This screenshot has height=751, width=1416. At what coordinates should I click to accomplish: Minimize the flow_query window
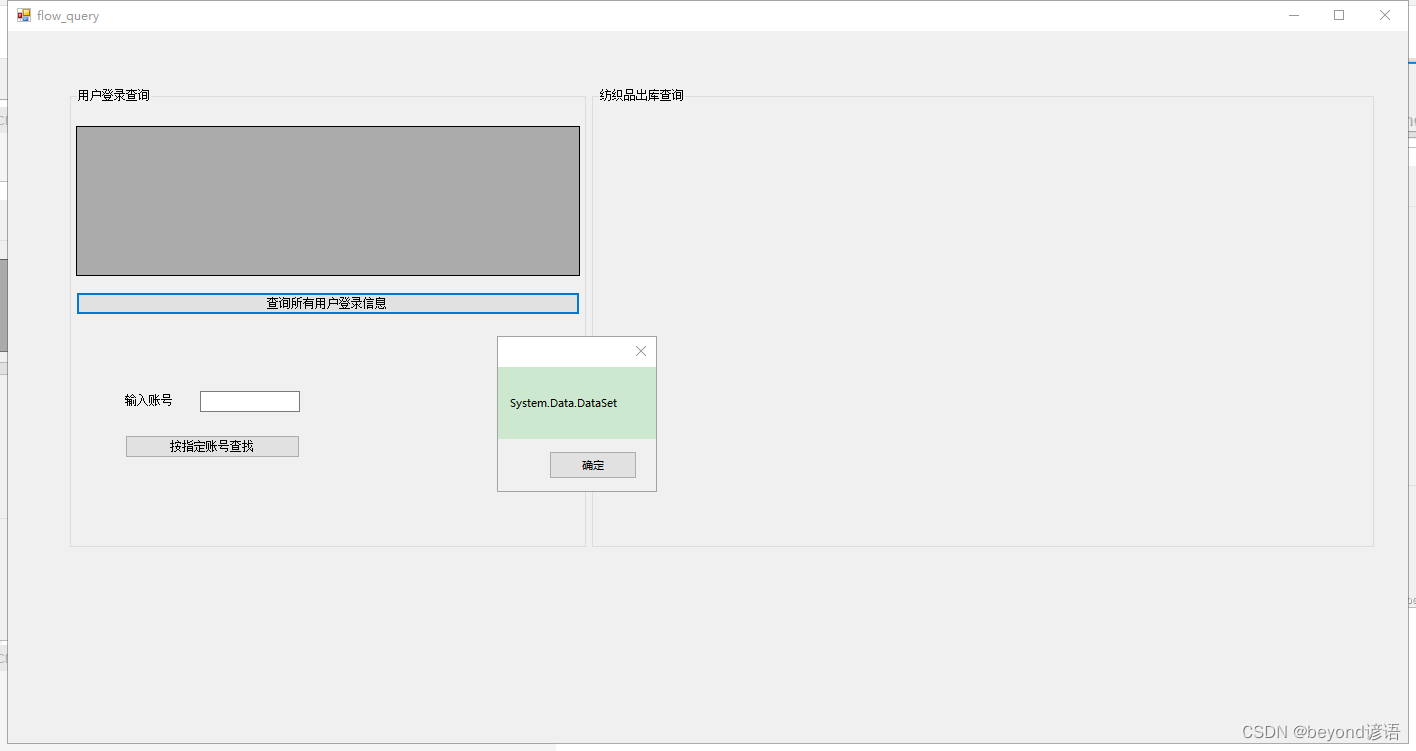[1294, 15]
